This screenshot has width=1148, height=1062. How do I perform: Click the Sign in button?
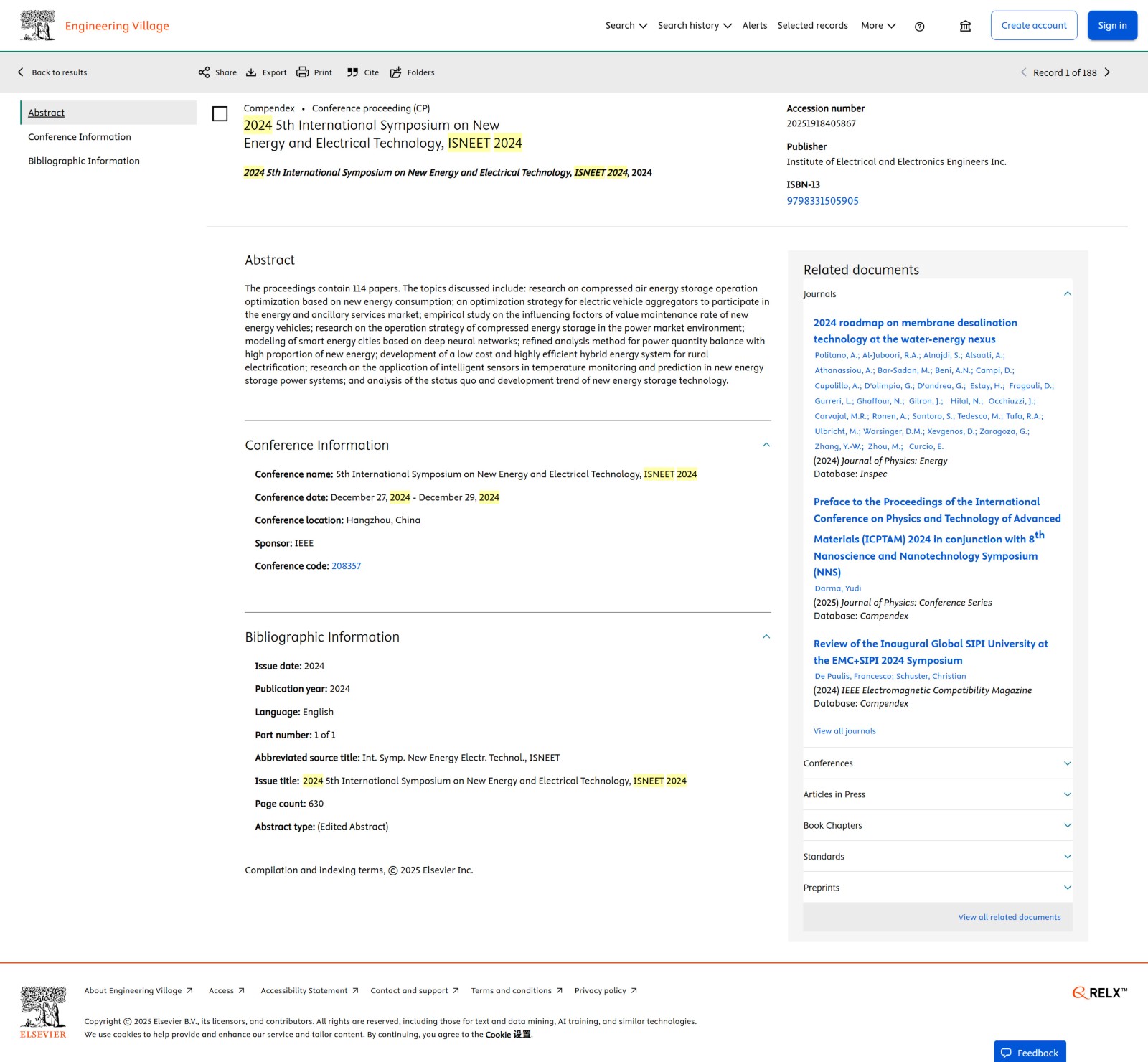(x=1112, y=26)
